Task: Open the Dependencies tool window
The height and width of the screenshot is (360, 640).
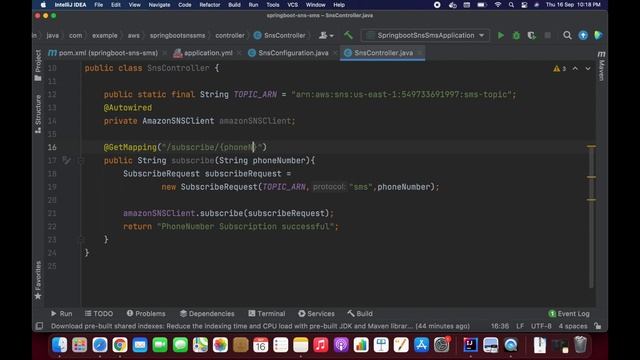Action: [x=207, y=313]
